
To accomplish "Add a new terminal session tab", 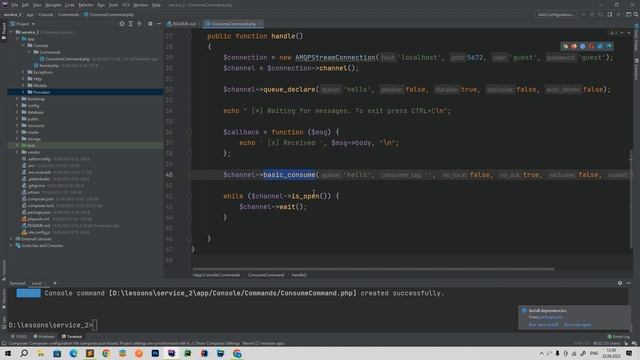I will coord(55,283).
